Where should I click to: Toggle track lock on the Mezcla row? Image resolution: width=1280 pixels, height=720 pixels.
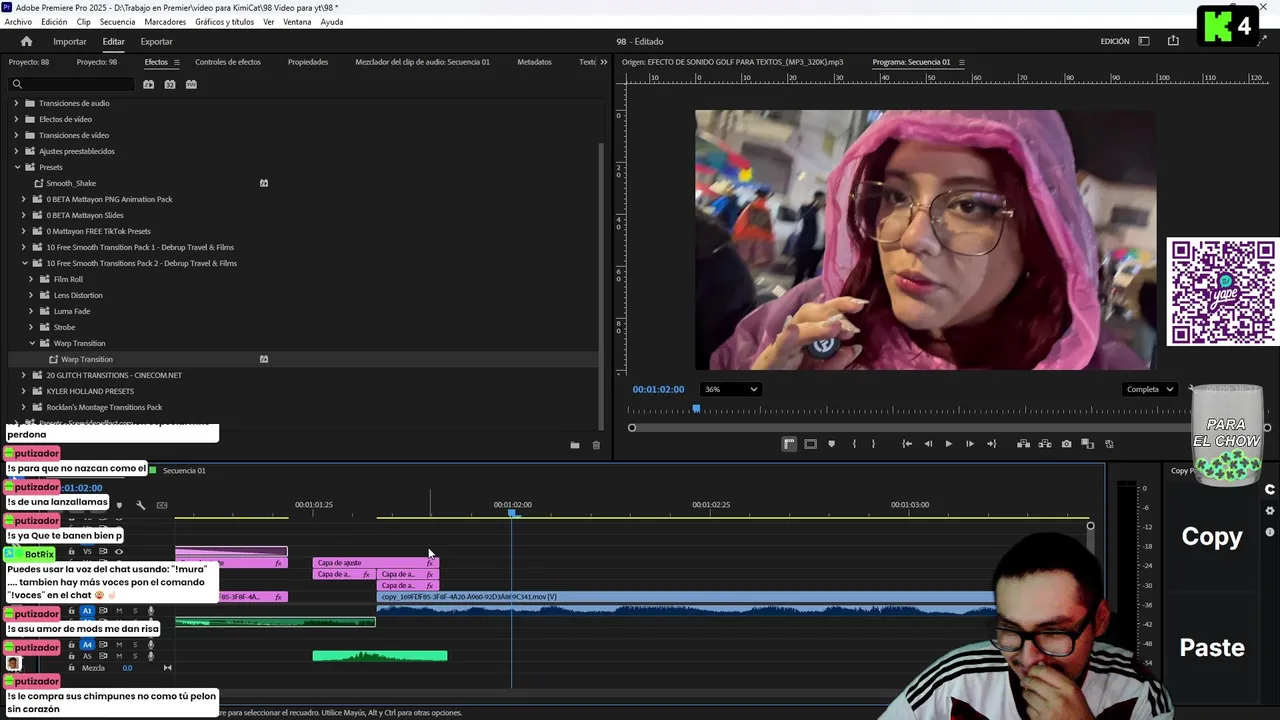71,667
